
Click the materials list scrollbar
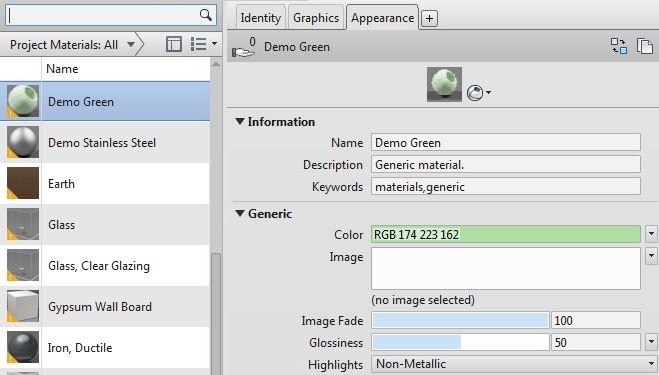216,313
